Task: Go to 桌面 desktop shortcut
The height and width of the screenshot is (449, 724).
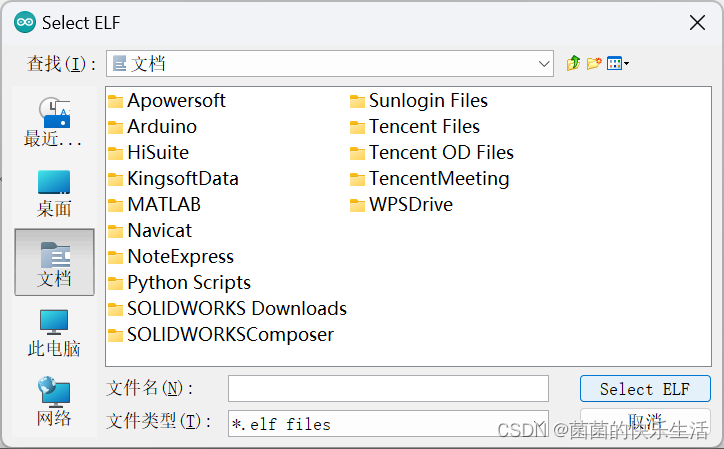Action: click(x=54, y=194)
